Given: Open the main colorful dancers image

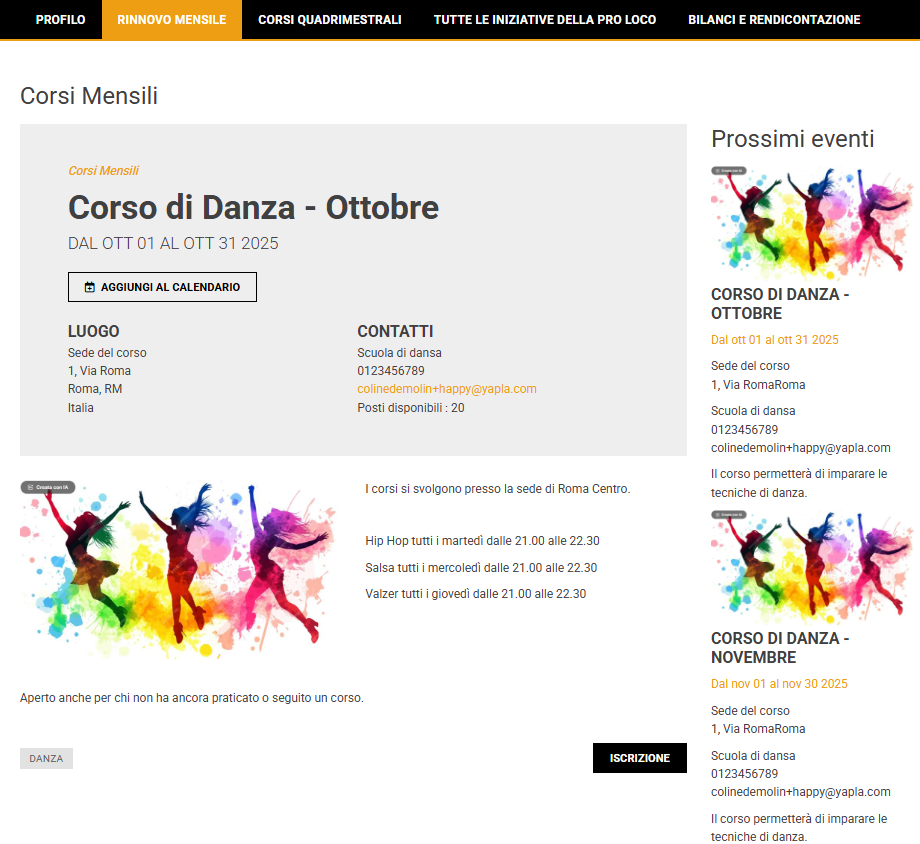Looking at the screenshot, I should pos(180,570).
